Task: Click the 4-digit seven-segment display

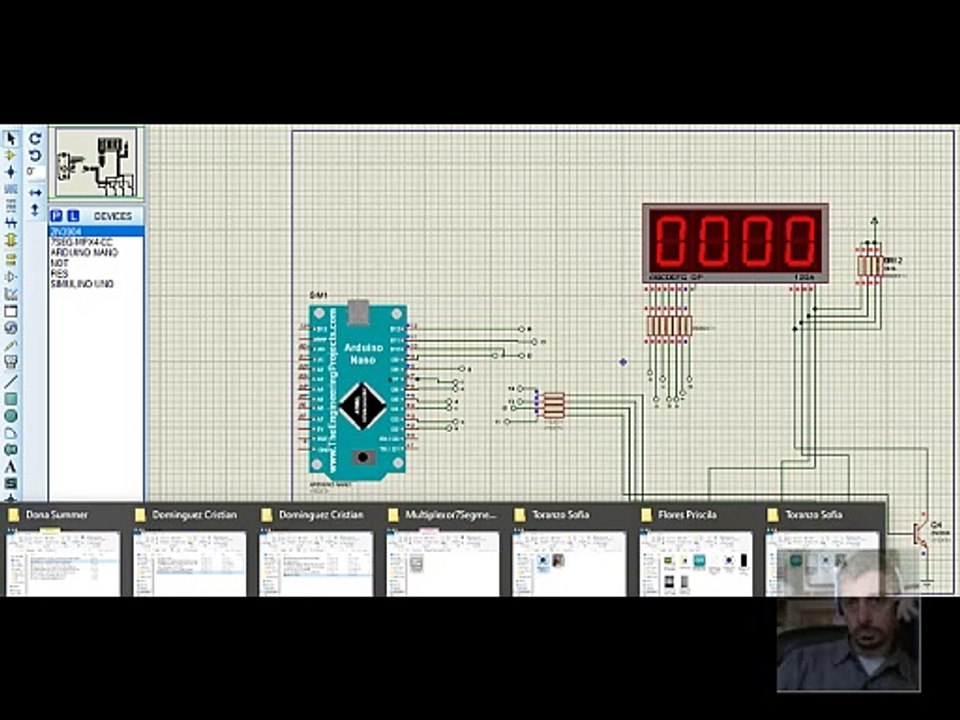Action: coord(735,243)
